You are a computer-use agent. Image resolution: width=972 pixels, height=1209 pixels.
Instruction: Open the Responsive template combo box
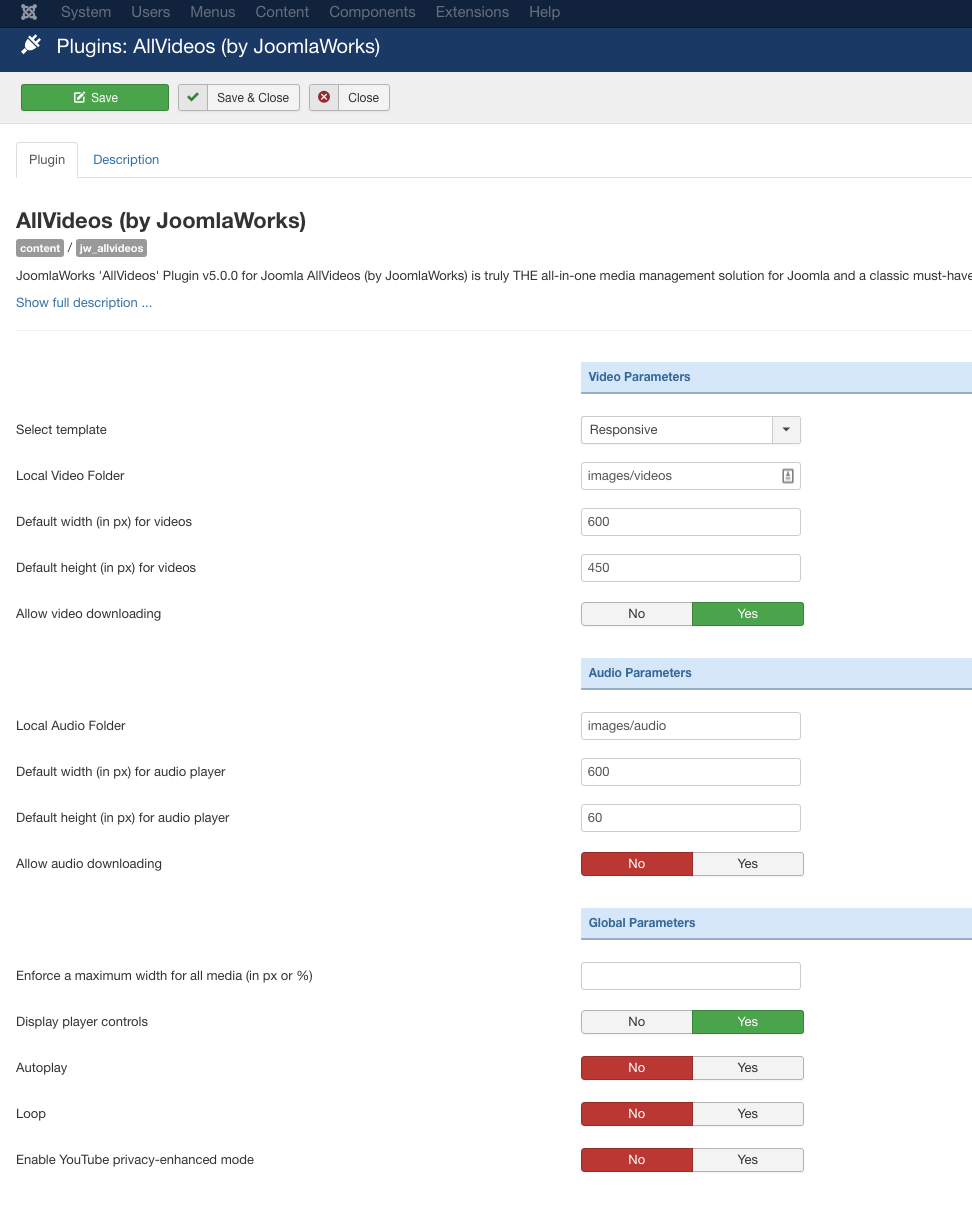[x=691, y=430]
